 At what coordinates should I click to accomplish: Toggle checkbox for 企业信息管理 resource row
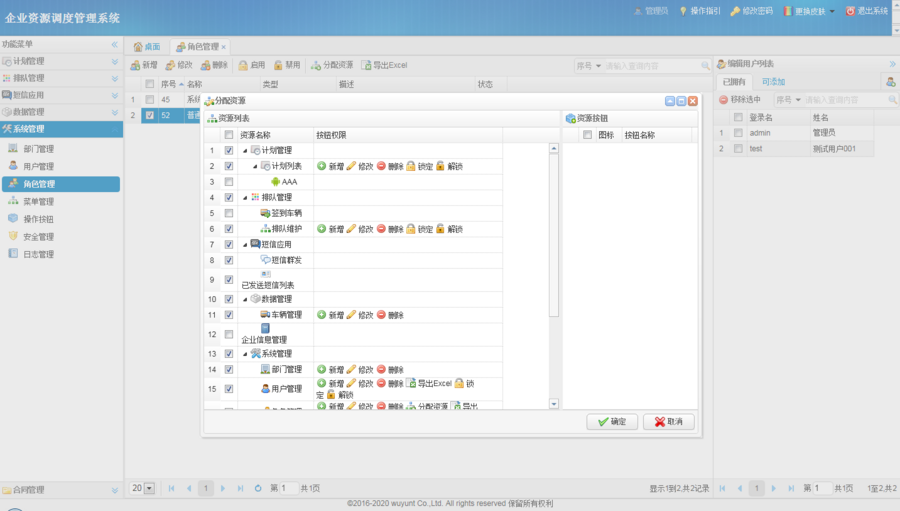point(228,334)
